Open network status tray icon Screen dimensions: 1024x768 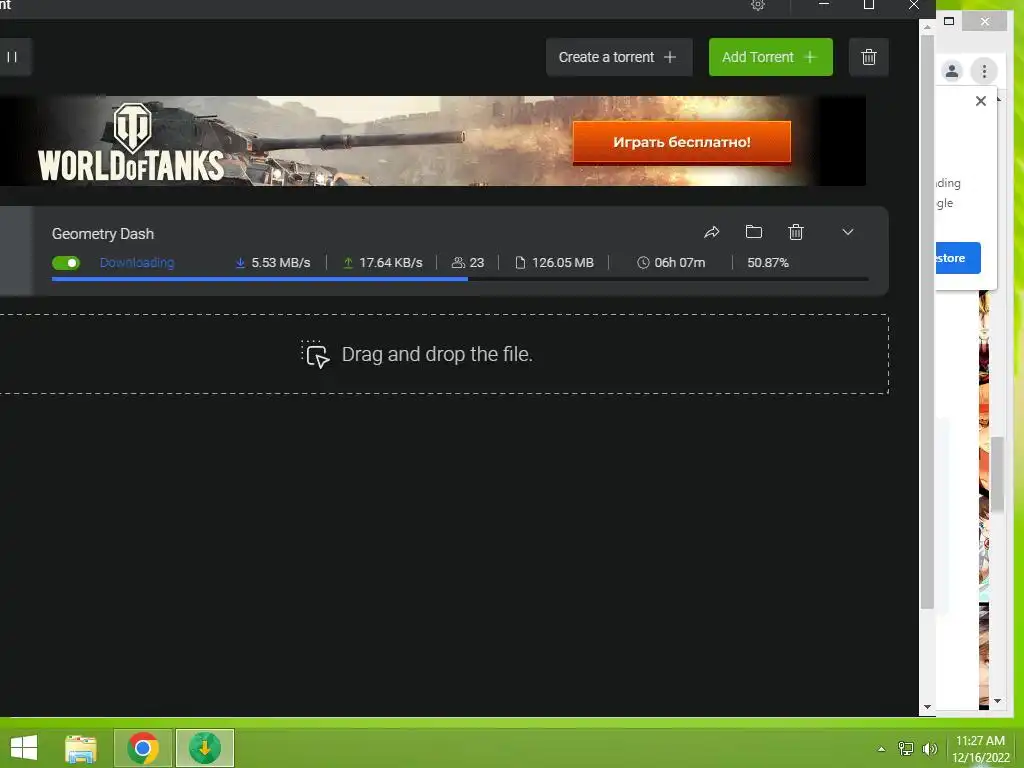pyautogui.click(x=905, y=749)
